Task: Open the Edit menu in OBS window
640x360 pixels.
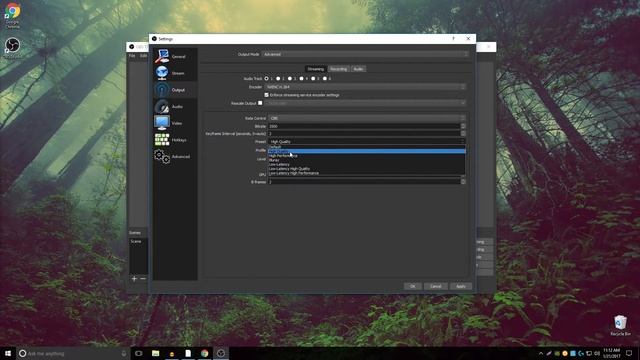Action: point(143,56)
